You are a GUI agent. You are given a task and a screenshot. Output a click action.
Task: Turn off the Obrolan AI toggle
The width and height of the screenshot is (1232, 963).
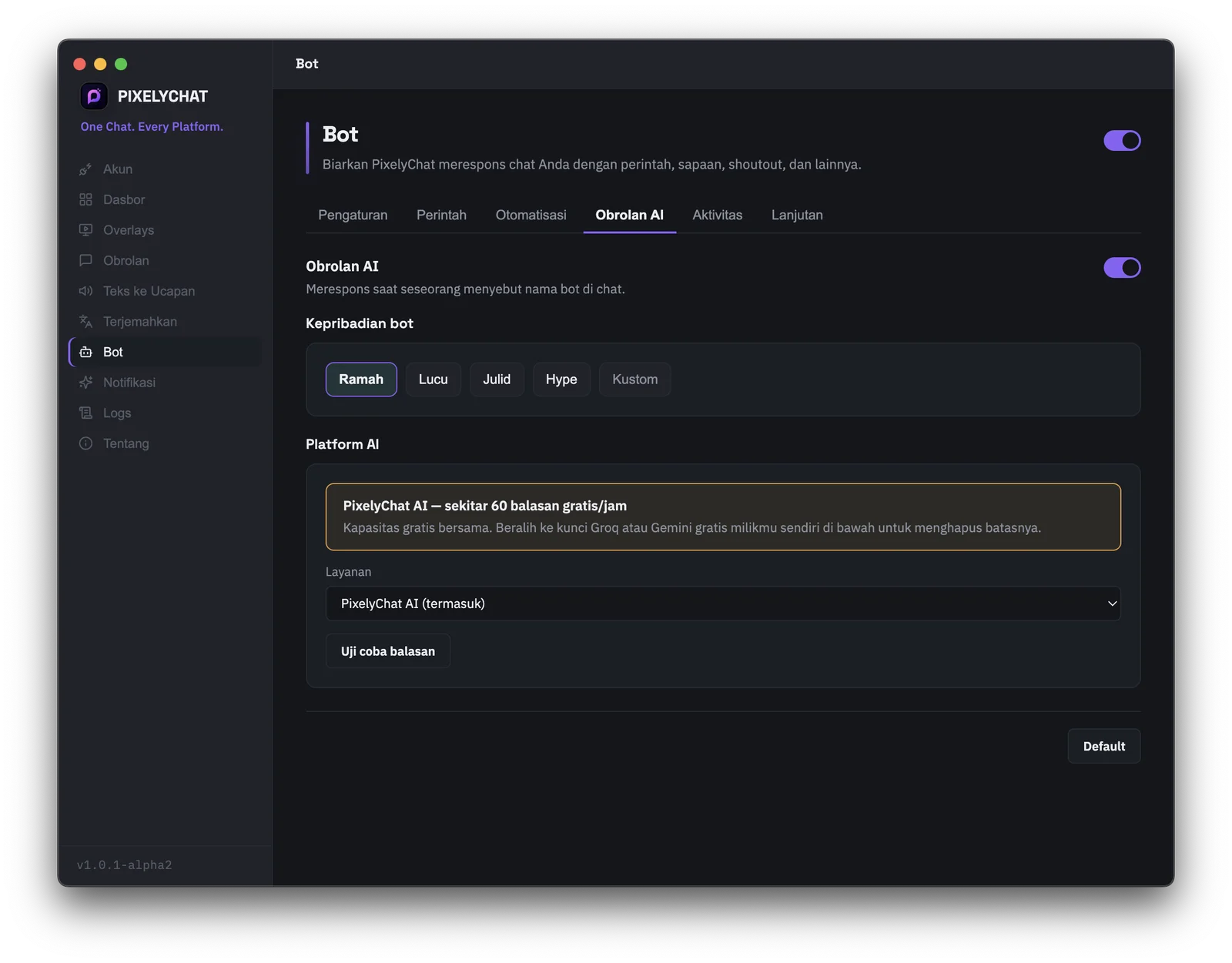tap(1122, 268)
